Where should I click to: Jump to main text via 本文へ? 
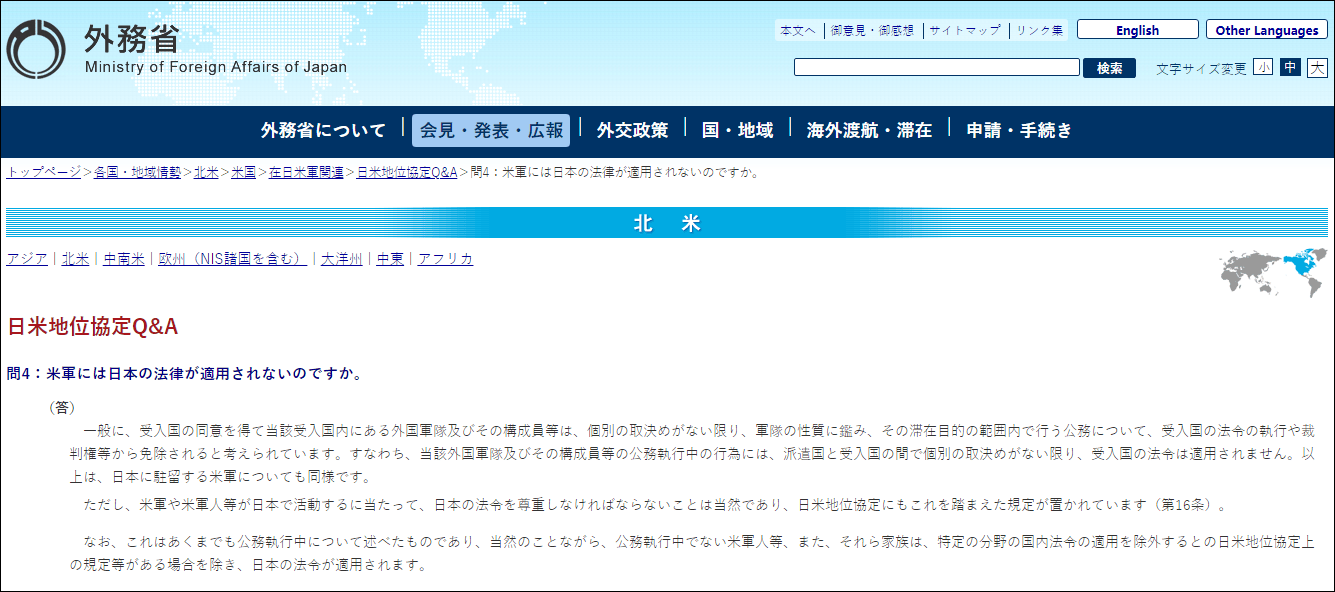point(798,31)
